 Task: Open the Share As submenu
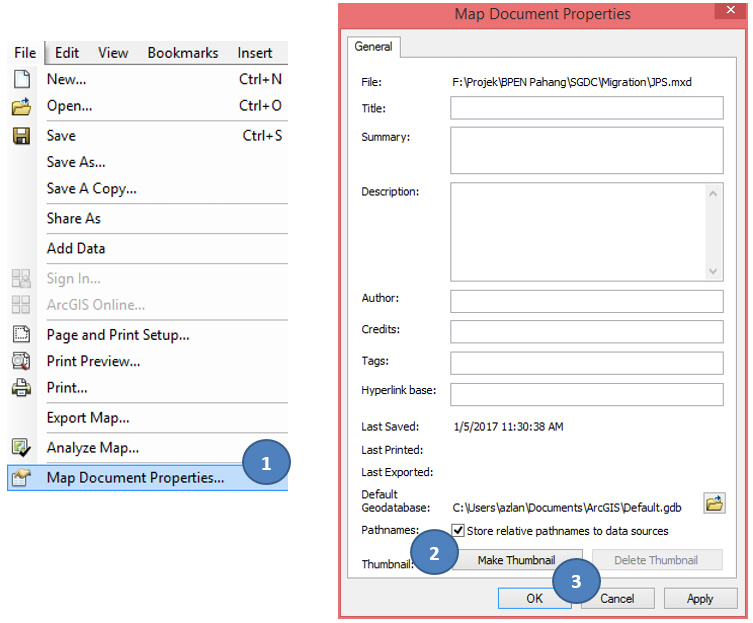pos(147,219)
